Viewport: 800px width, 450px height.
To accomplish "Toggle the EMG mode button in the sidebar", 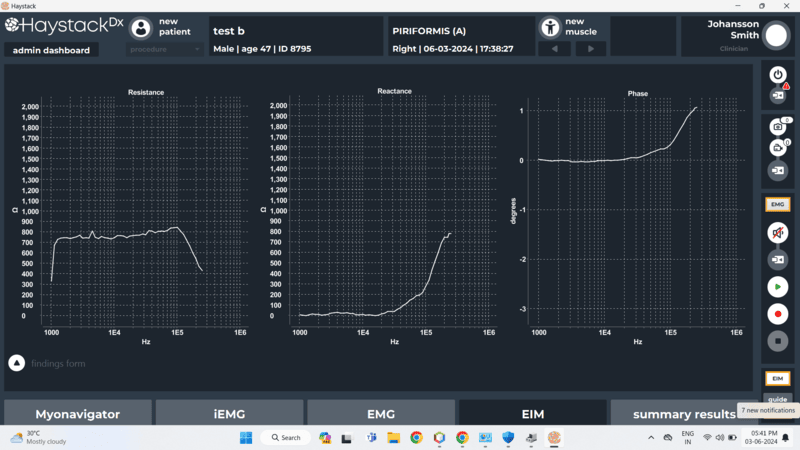I will click(777, 204).
